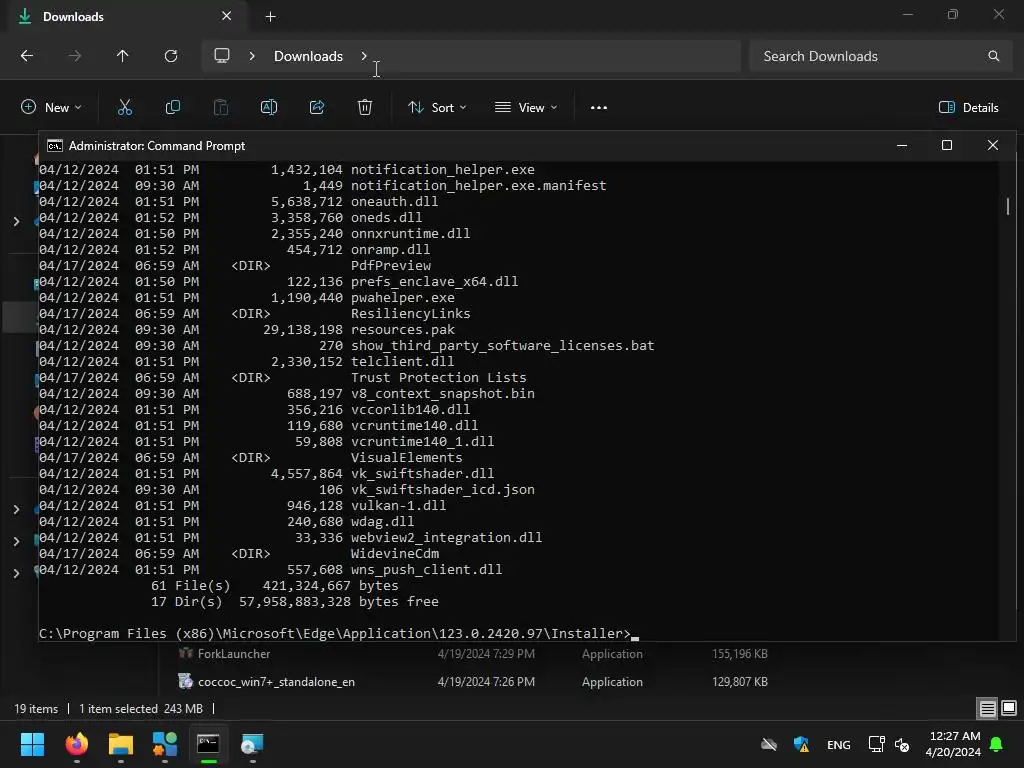Click the Share icon in toolbar
The height and width of the screenshot is (768, 1024).
317,108
